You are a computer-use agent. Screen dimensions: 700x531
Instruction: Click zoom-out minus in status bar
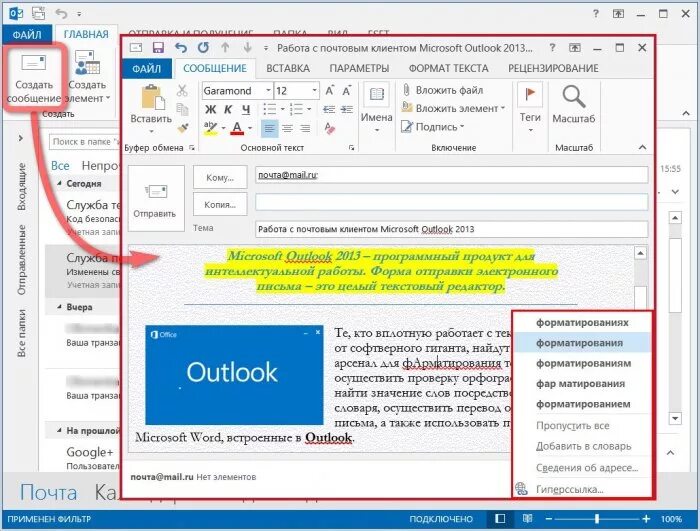[549, 519]
